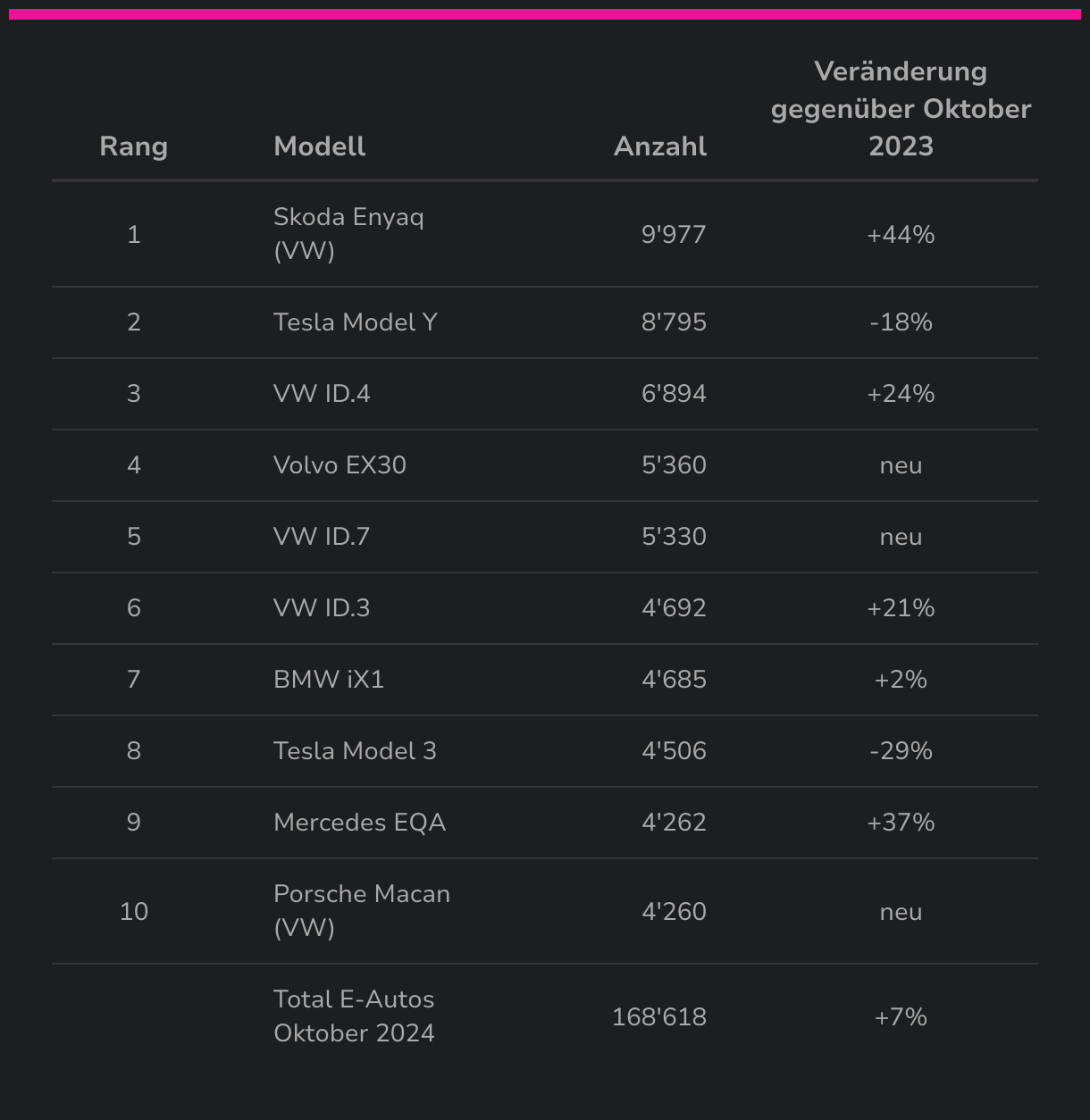The height and width of the screenshot is (1120, 1090).
Task: Select the -29% change value
Action: (901, 751)
